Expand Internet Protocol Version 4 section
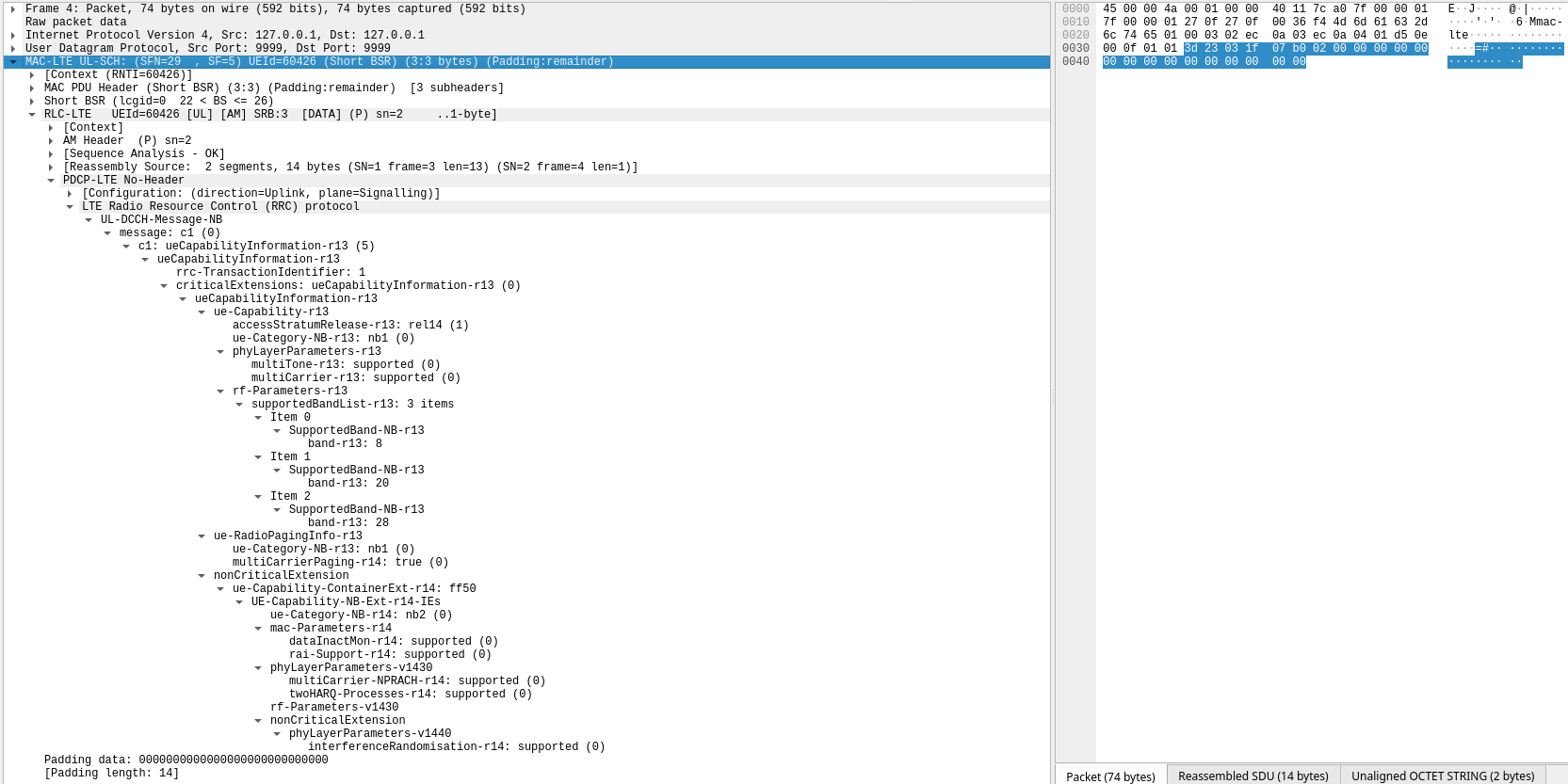The width and height of the screenshot is (1568, 784). (13, 36)
